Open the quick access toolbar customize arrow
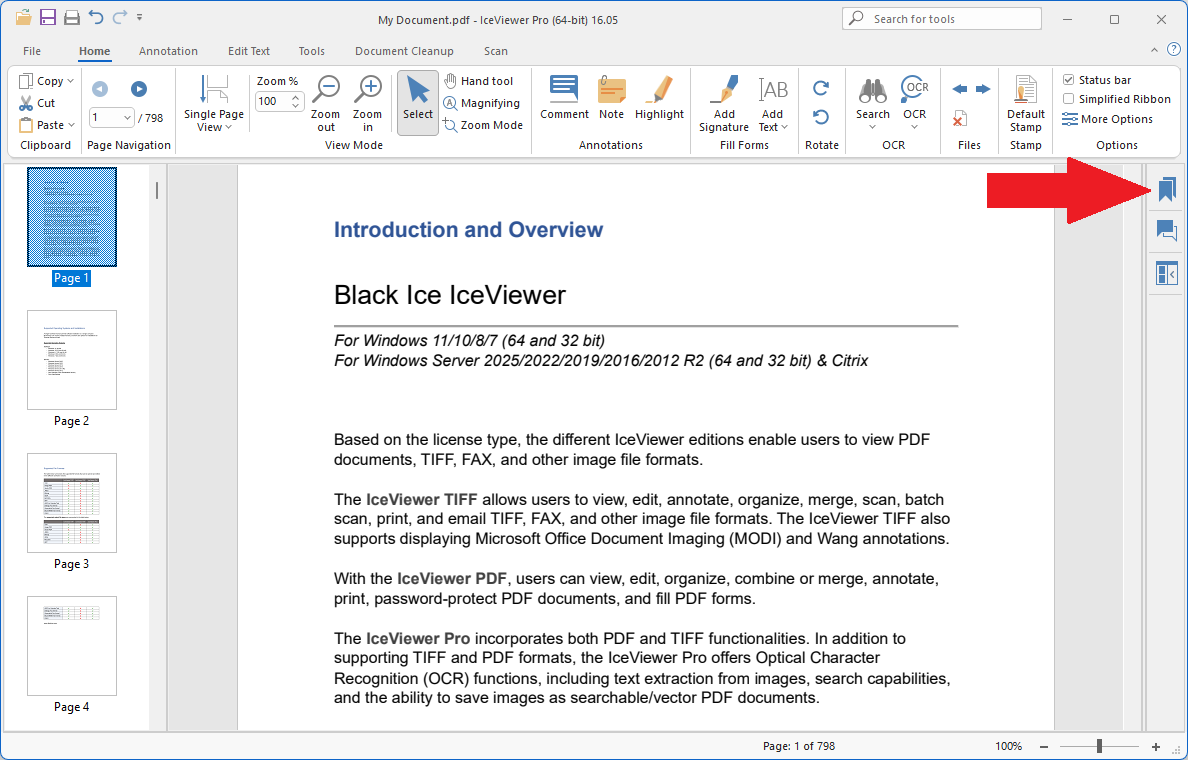The height and width of the screenshot is (760, 1188). pos(139,17)
